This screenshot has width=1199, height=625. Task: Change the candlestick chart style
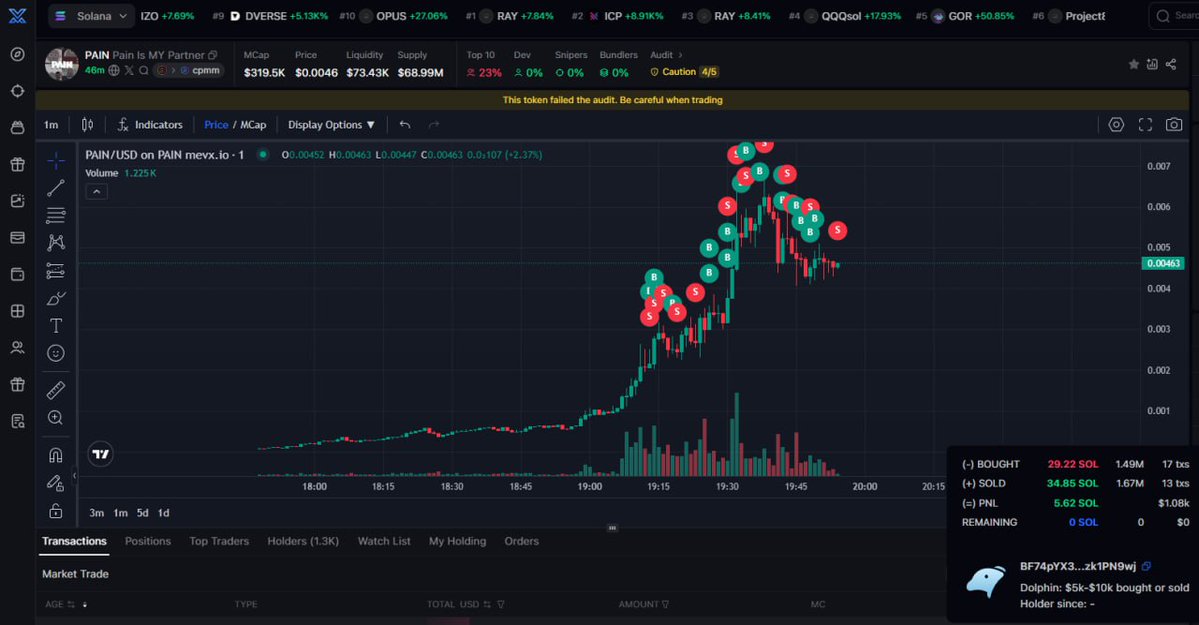point(87,125)
